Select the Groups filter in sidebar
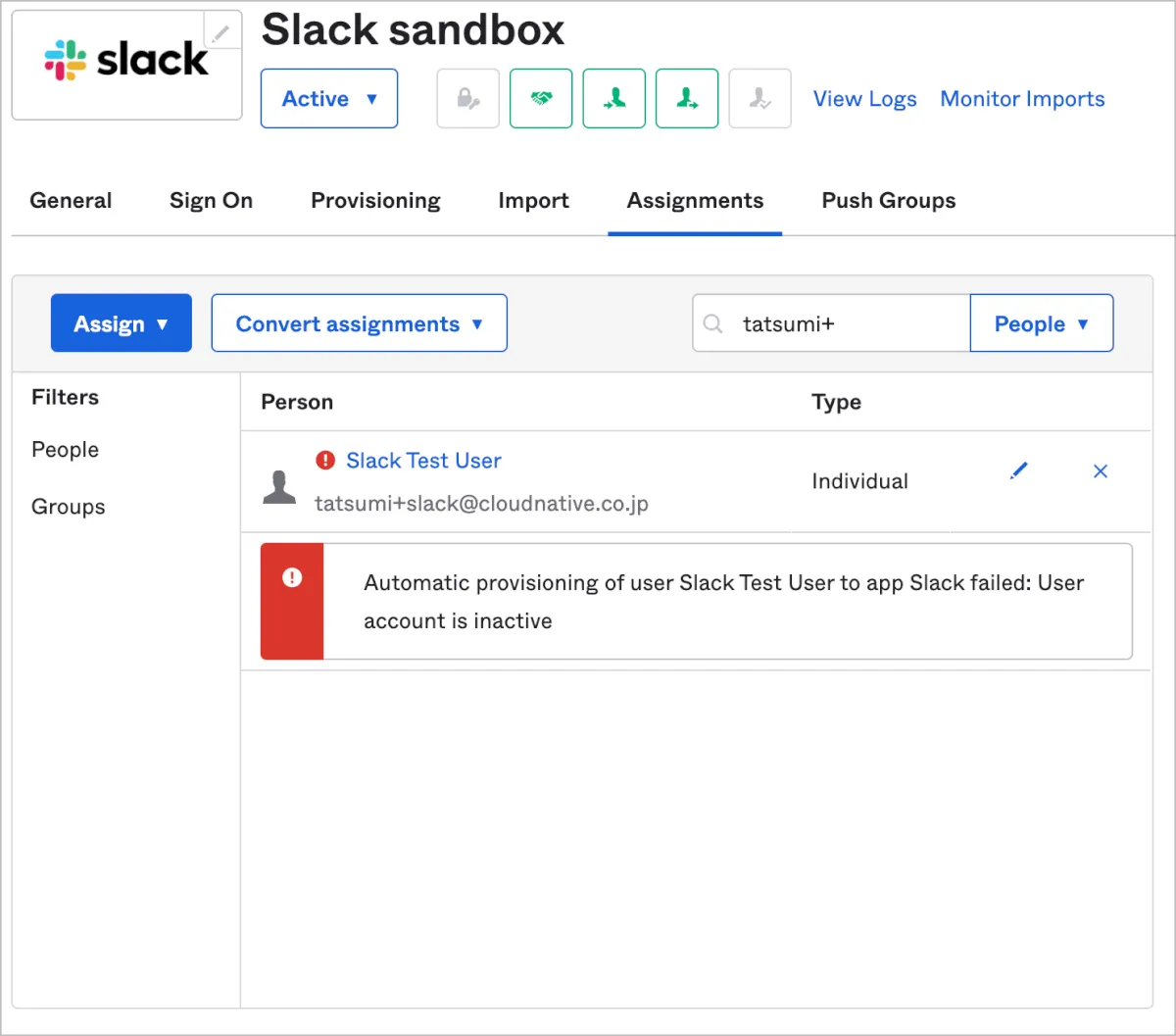Screen dimensions: 1176x1036 click(69, 507)
